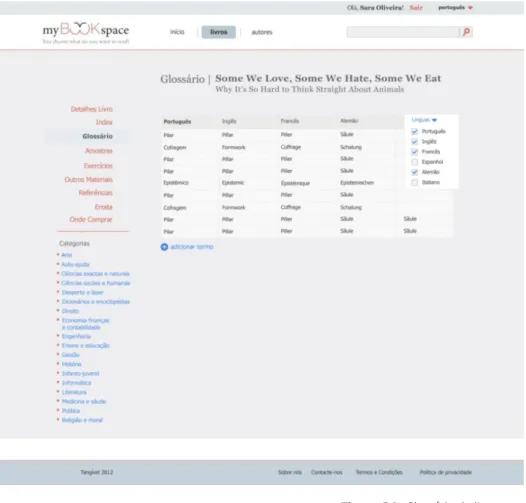Uncheck the Português language checkbox
Viewport: 526px width, 503px height.
point(415,131)
